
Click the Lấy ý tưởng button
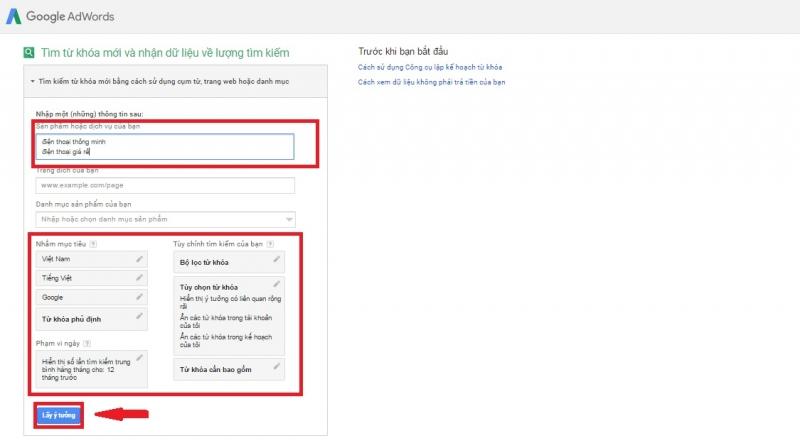pyautogui.click(x=58, y=415)
